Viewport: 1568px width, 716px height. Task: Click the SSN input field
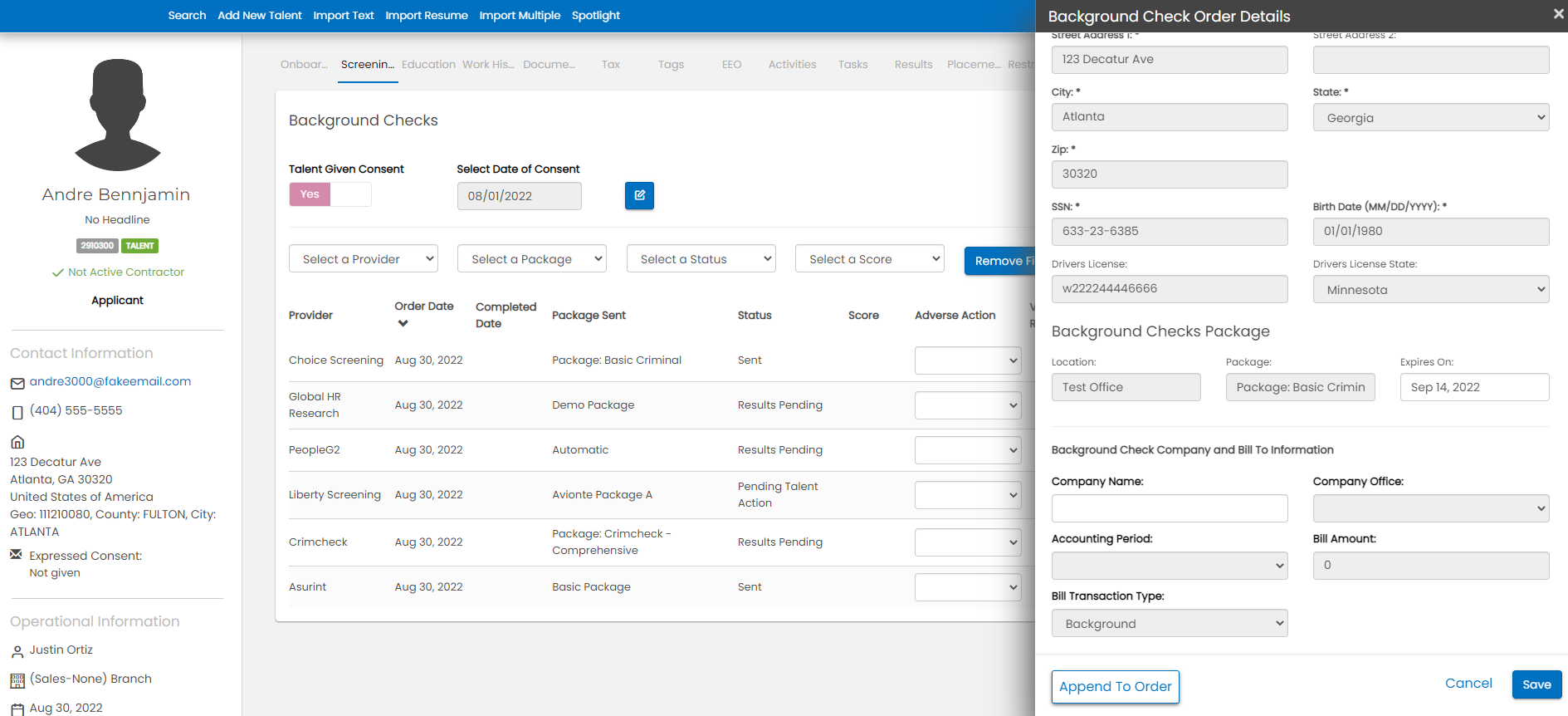point(1170,231)
